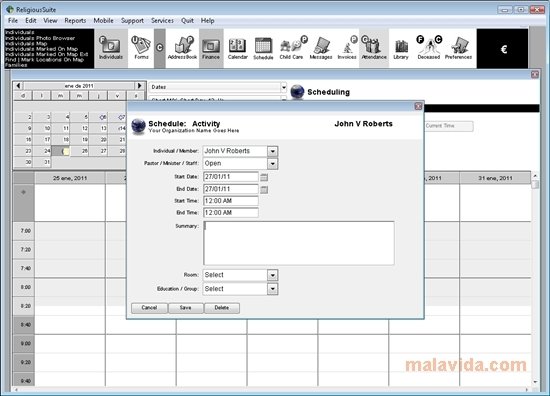Open the Finance module icon
550x396 pixels.
[211, 48]
